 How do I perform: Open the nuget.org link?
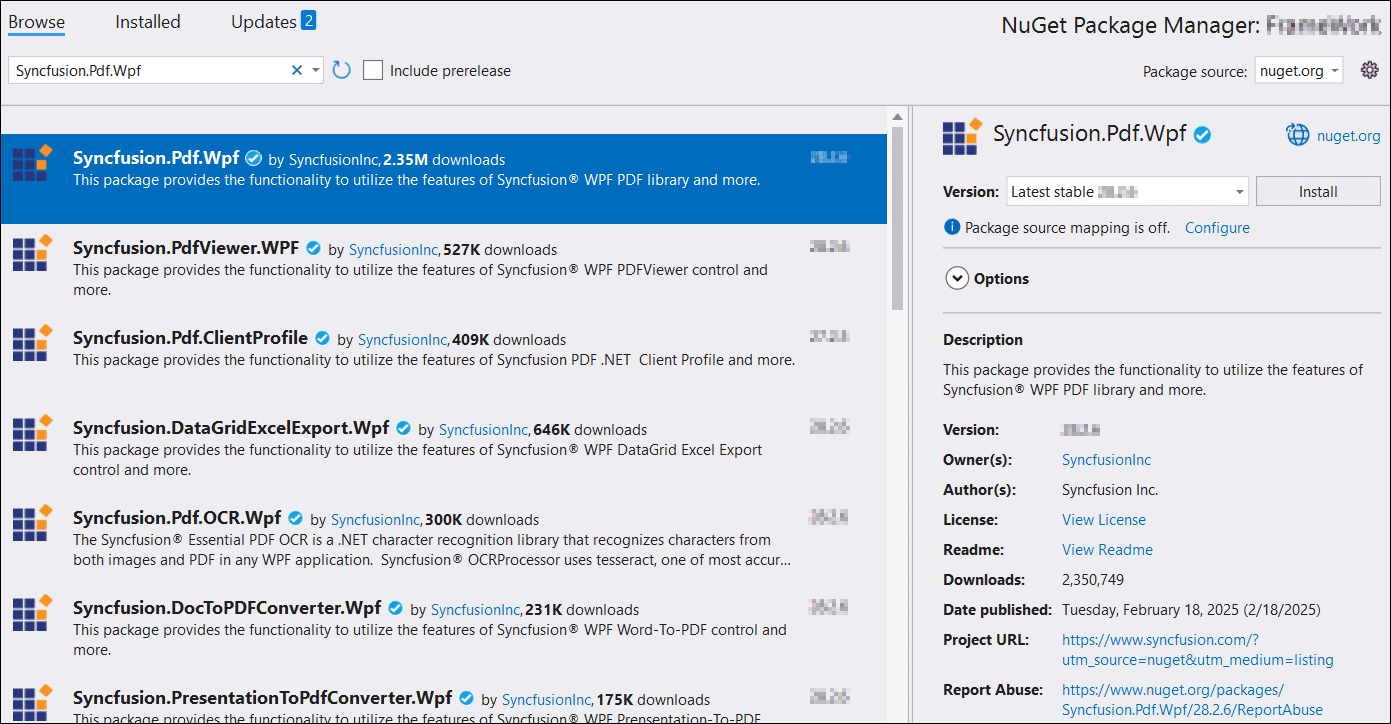1348,135
